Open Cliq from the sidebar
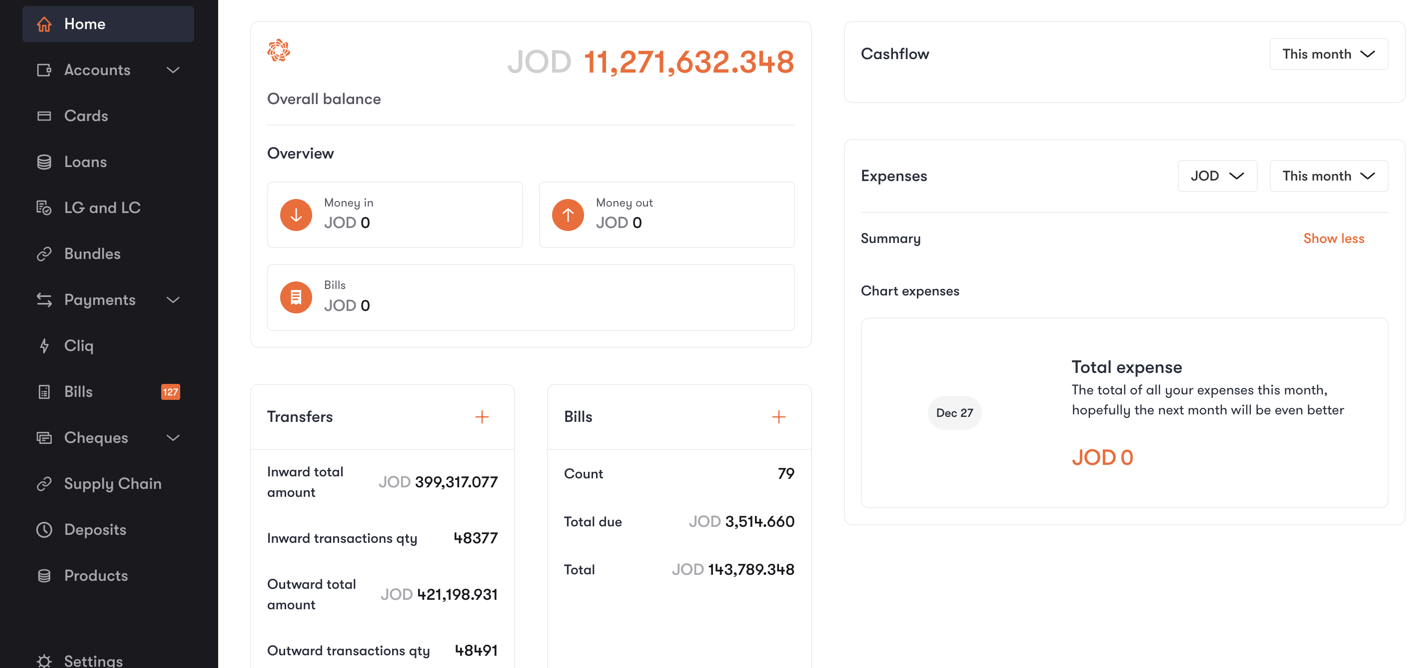The width and height of the screenshot is (1416, 668). (78, 346)
